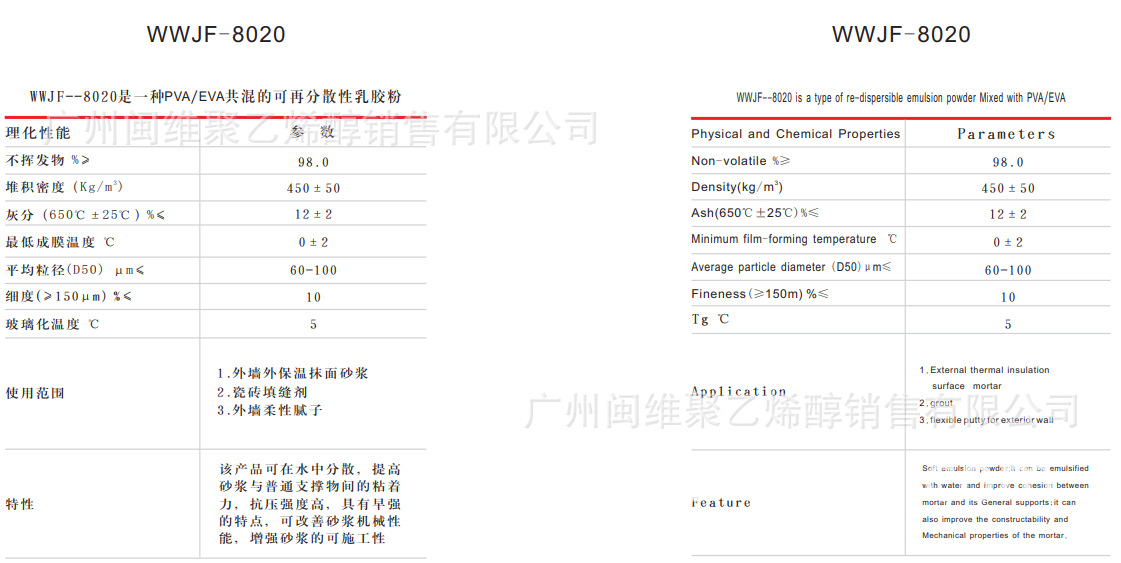Click 0 ± 2 beside Minimum film-forming temperature
The height and width of the screenshot is (563, 1121).
1008,243
